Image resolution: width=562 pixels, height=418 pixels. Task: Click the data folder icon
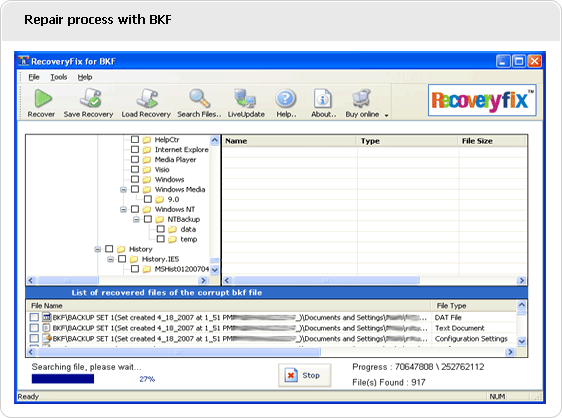pos(172,229)
